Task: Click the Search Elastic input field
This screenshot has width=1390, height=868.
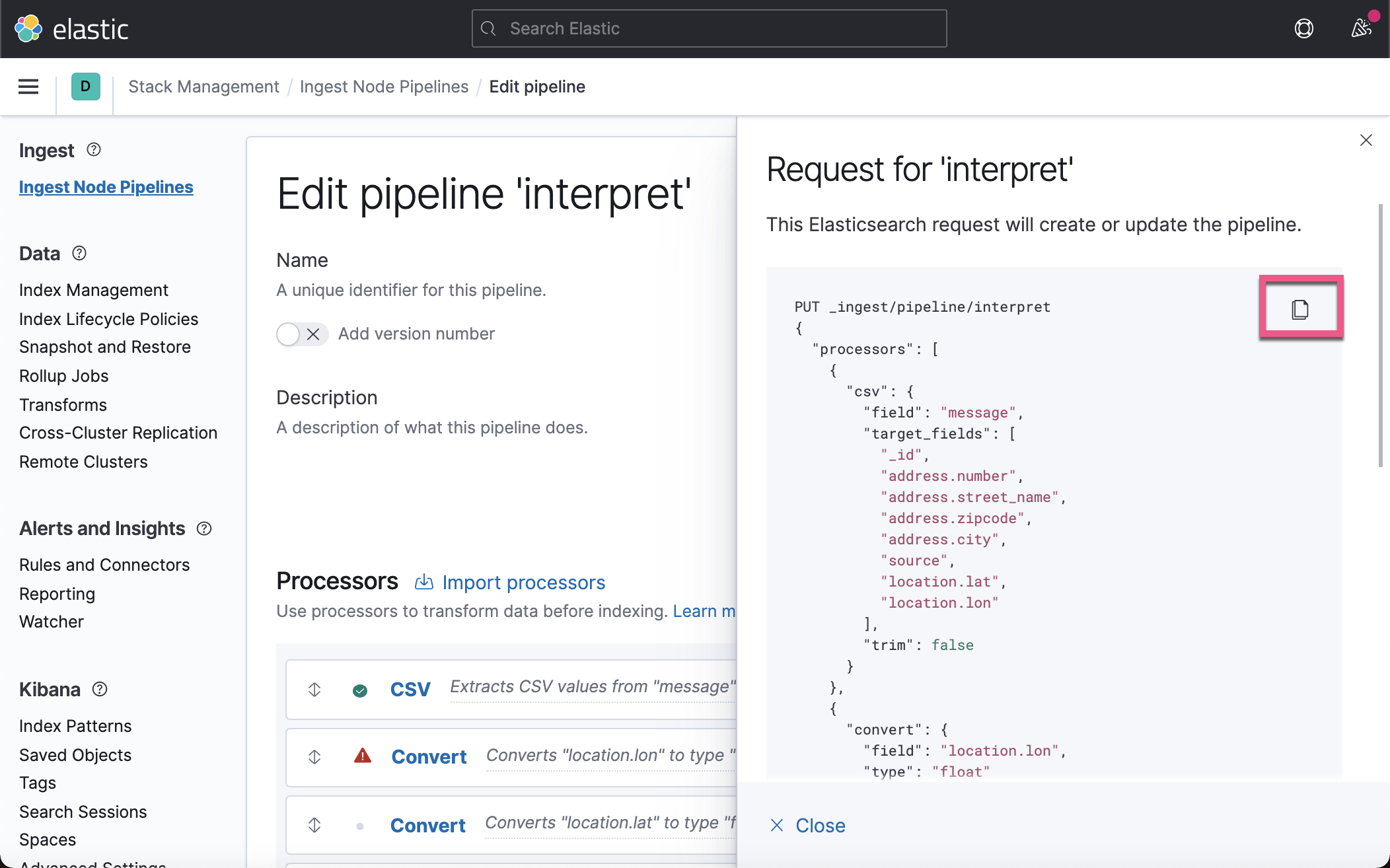Action: (709, 28)
